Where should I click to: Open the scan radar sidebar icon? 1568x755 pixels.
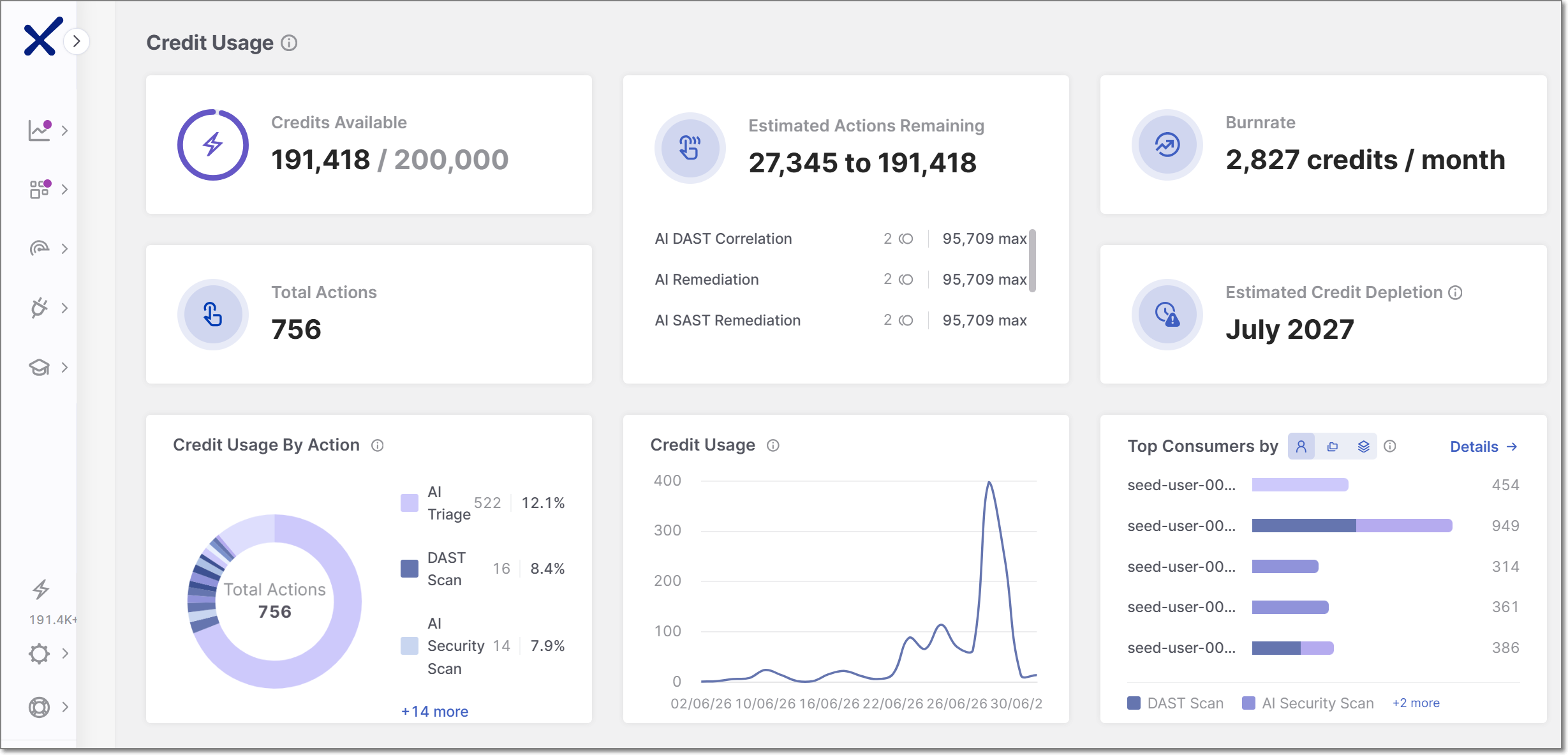[x=40, y=248]
